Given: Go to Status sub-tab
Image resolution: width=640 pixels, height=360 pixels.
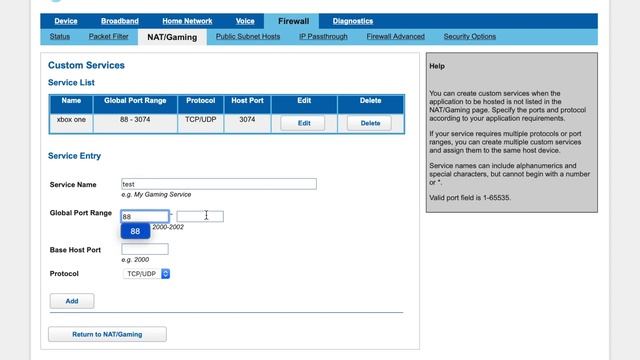Looking at the screenshot, I should click(60, 36).
